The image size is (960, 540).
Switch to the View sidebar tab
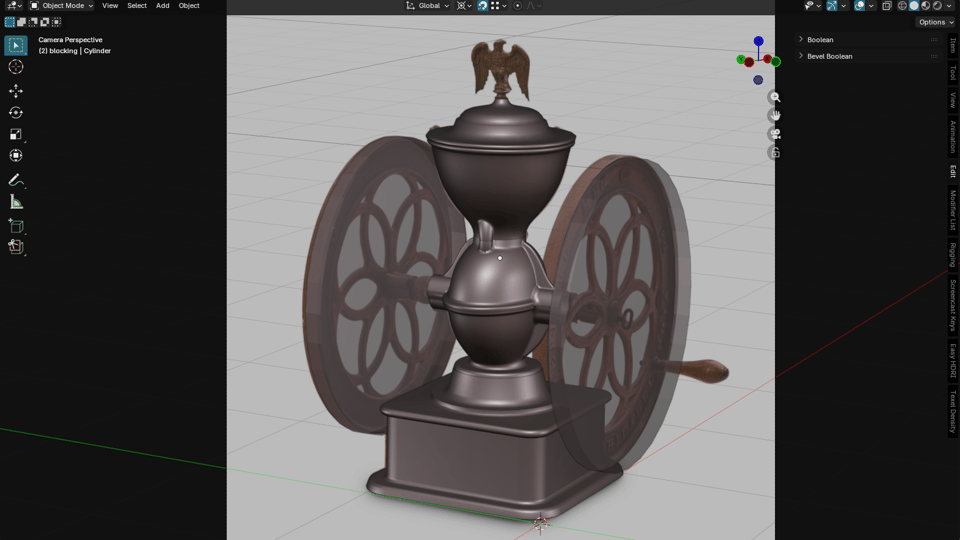953,100
